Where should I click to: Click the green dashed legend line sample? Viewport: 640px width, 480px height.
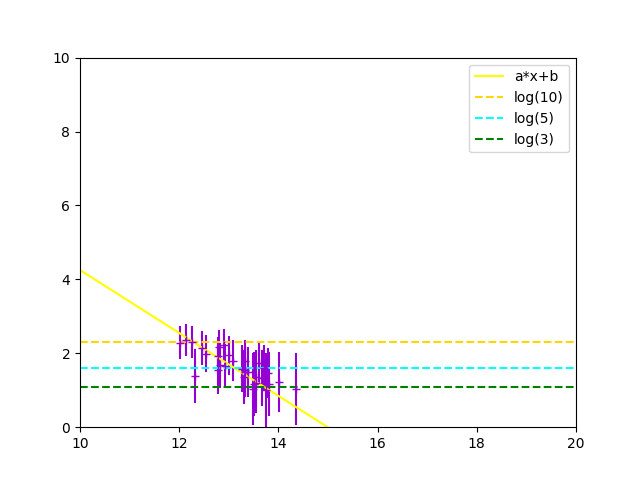489,139
